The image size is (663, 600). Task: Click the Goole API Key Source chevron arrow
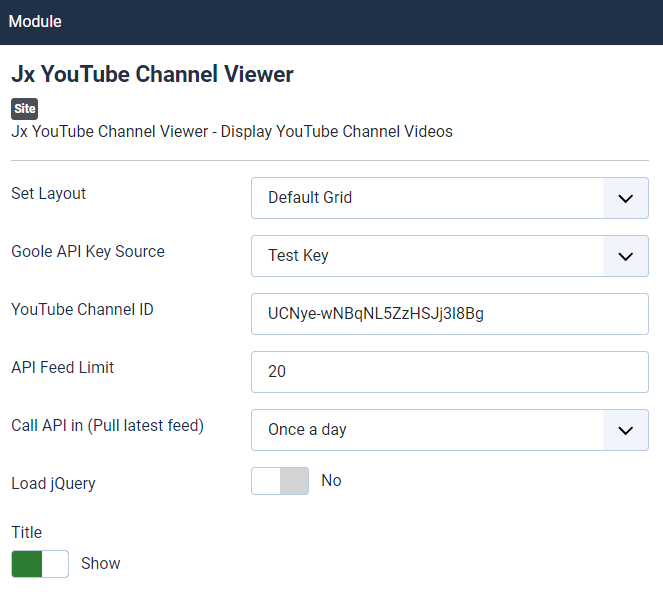point(626,256)
